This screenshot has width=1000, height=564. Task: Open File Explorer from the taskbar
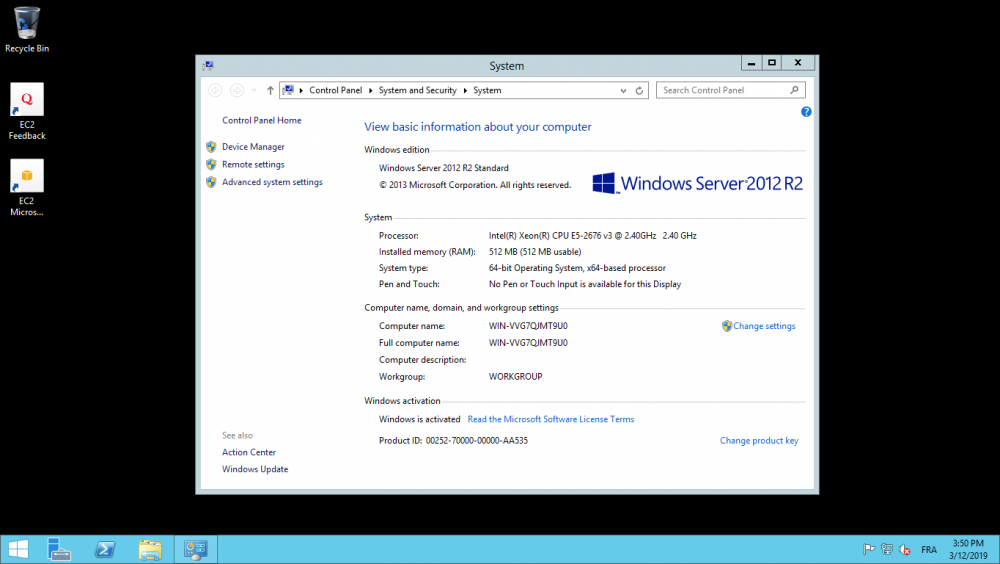click(x=151, y=549)
